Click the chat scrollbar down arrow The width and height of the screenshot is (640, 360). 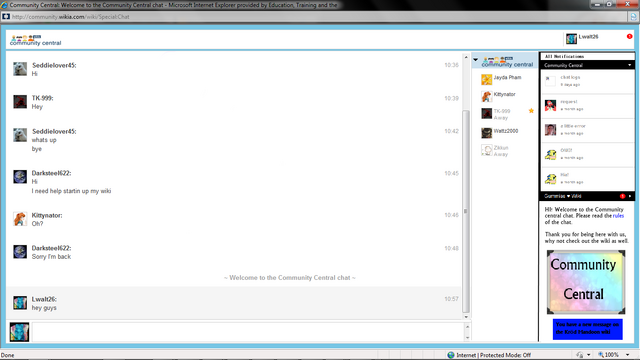coord(466,317)
